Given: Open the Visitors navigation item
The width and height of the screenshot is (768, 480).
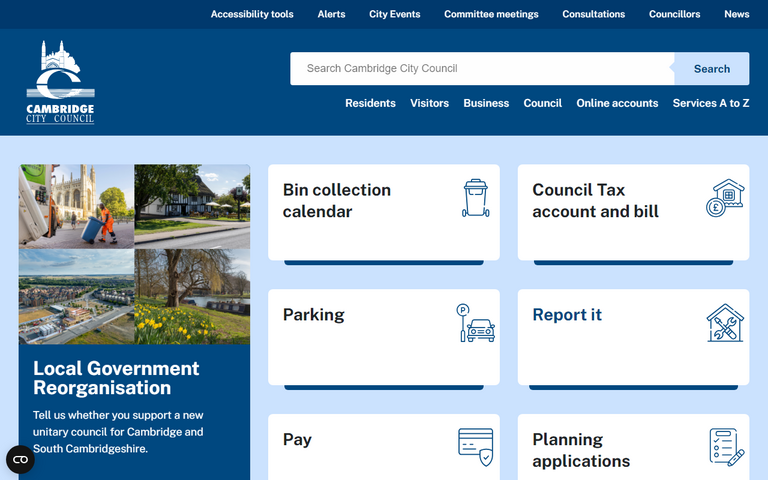Looking at the screenshot, I should tap(429, 103).
